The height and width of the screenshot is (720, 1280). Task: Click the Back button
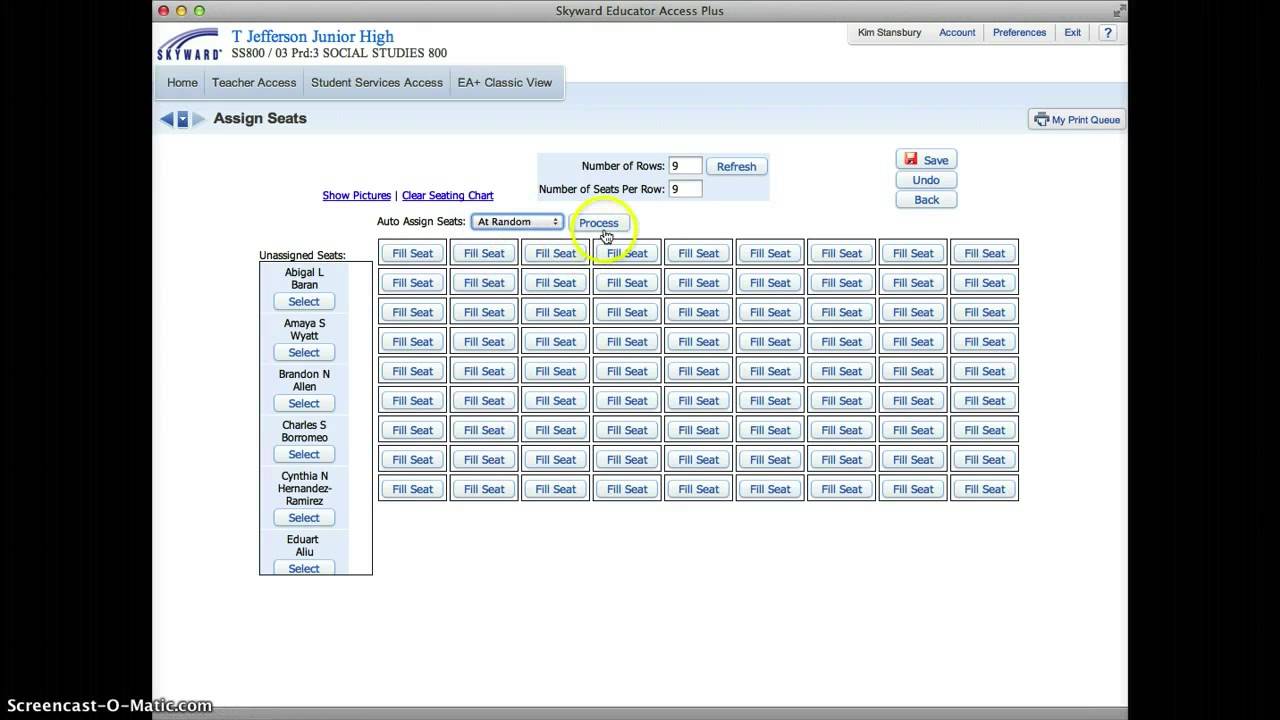[926, 200]
